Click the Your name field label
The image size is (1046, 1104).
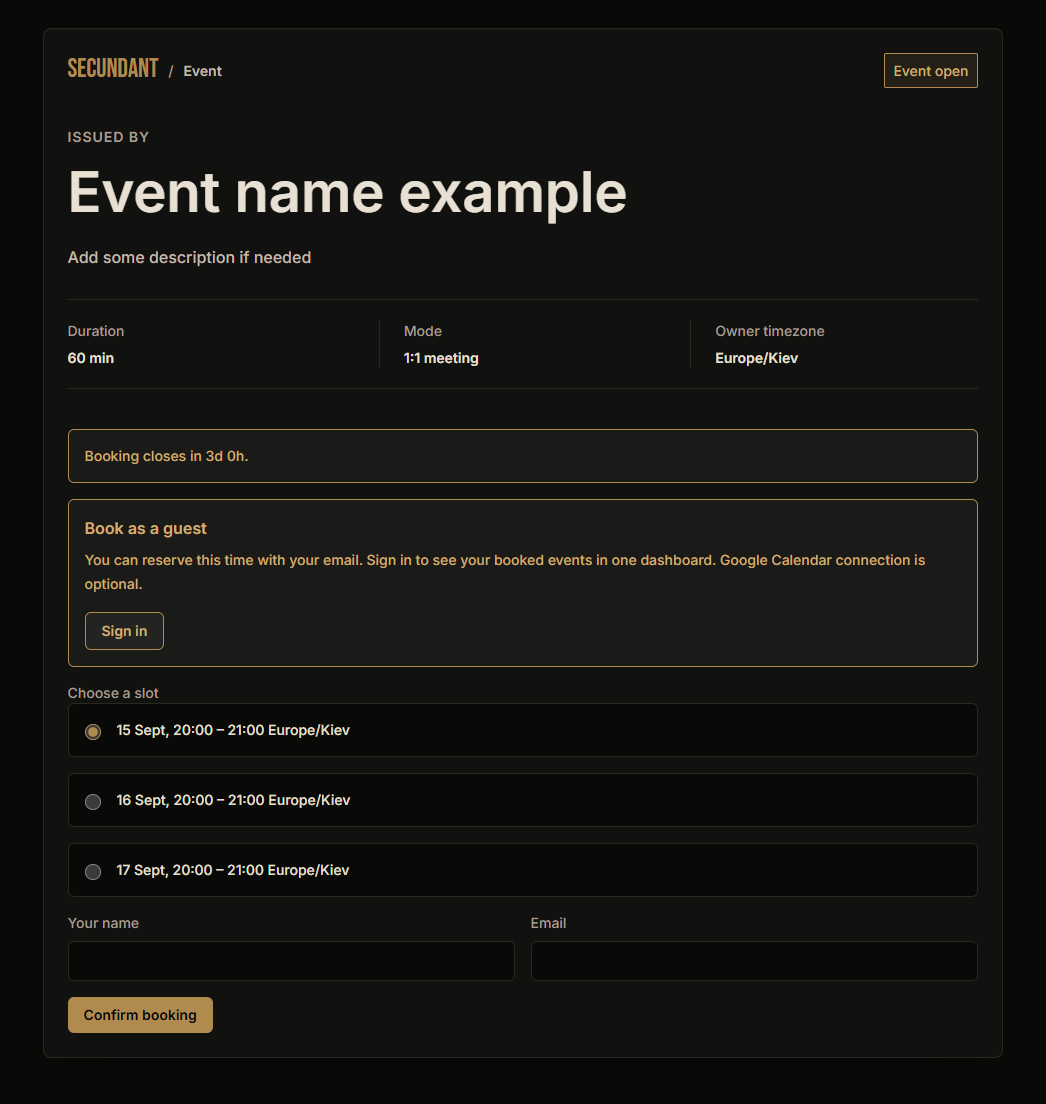click(x=103, y=923)
